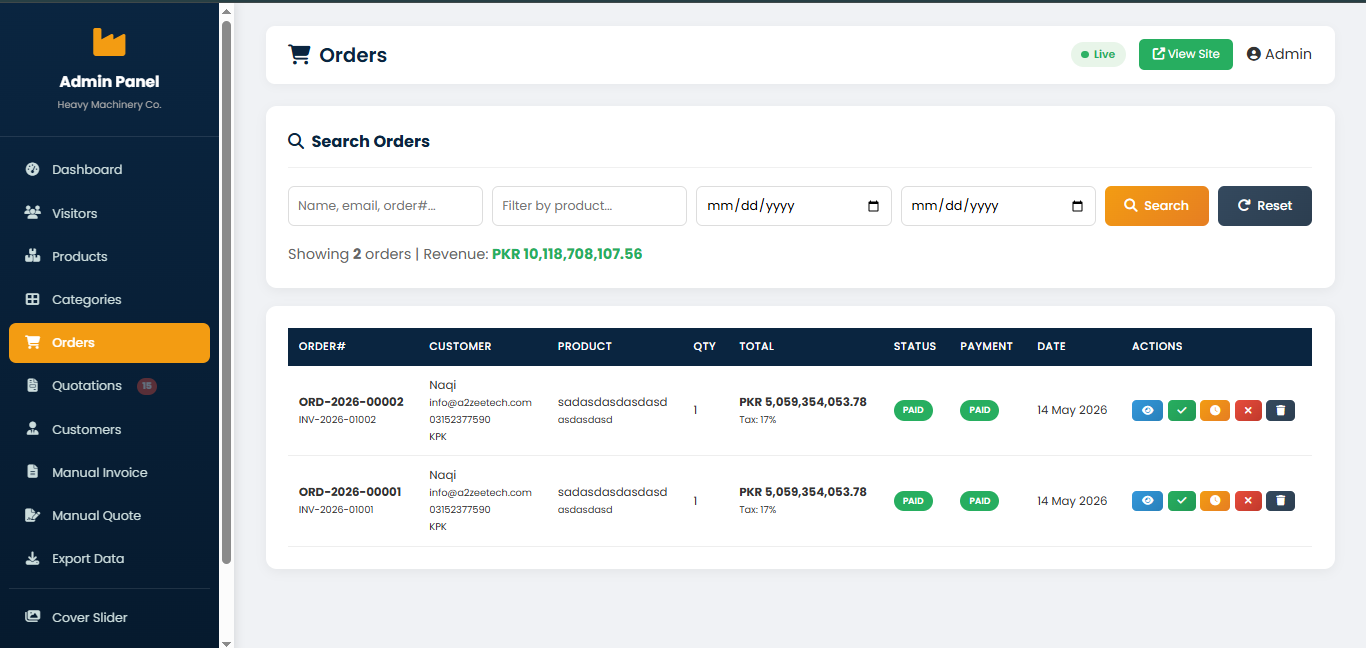This screenshot has width=1366, height=648.
Task: Cancel order ORD-2026-00001 with red X
Action: (x=1248, y=500)
